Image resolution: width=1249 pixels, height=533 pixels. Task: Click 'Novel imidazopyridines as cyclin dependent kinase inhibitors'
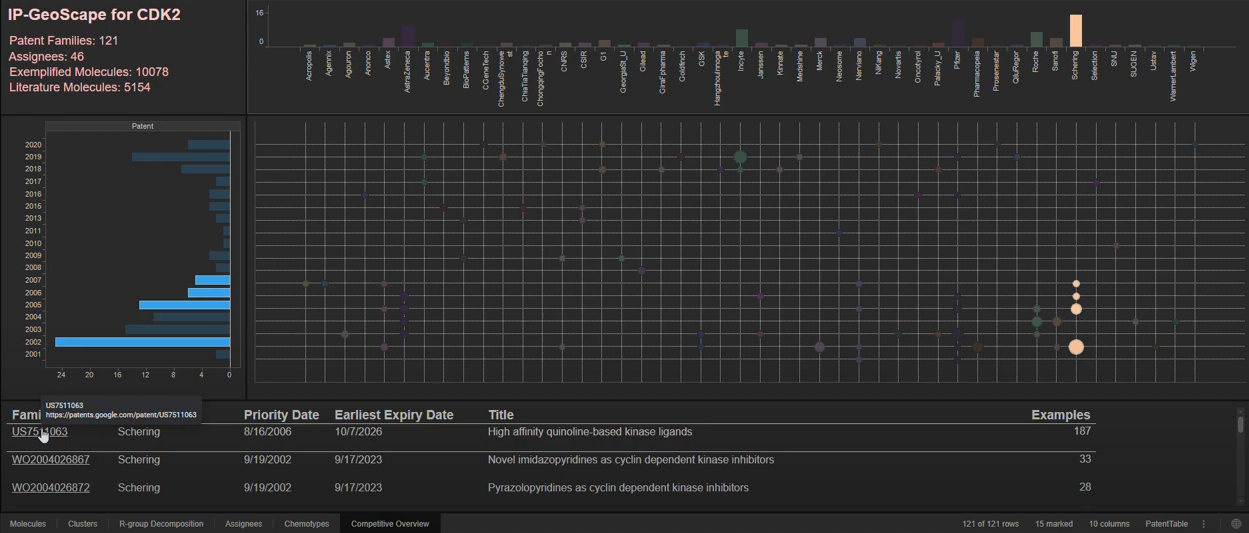[631, 460]
